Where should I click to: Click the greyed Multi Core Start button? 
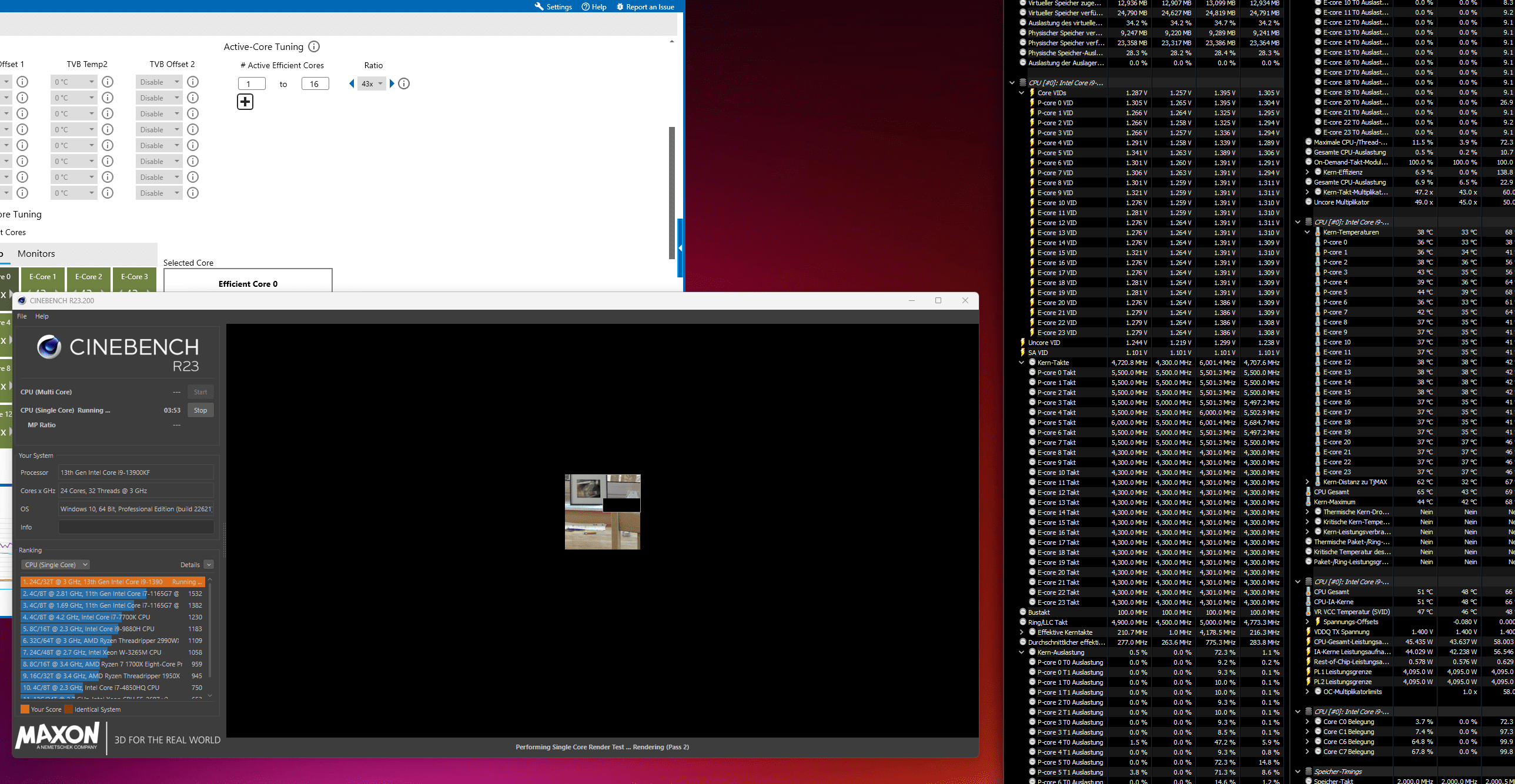click(x=200, y=393)
